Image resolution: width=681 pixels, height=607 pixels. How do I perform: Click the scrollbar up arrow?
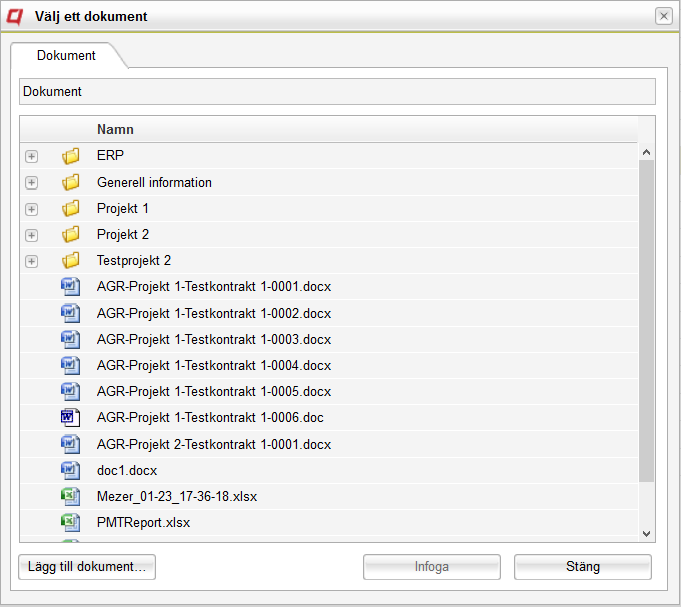point(646,152)
